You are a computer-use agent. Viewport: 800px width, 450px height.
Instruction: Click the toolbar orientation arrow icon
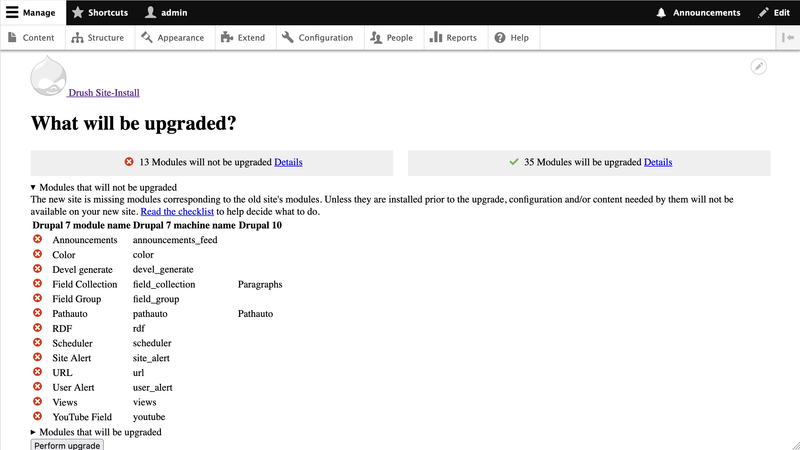pyautogui.click(x=788, y=38)
